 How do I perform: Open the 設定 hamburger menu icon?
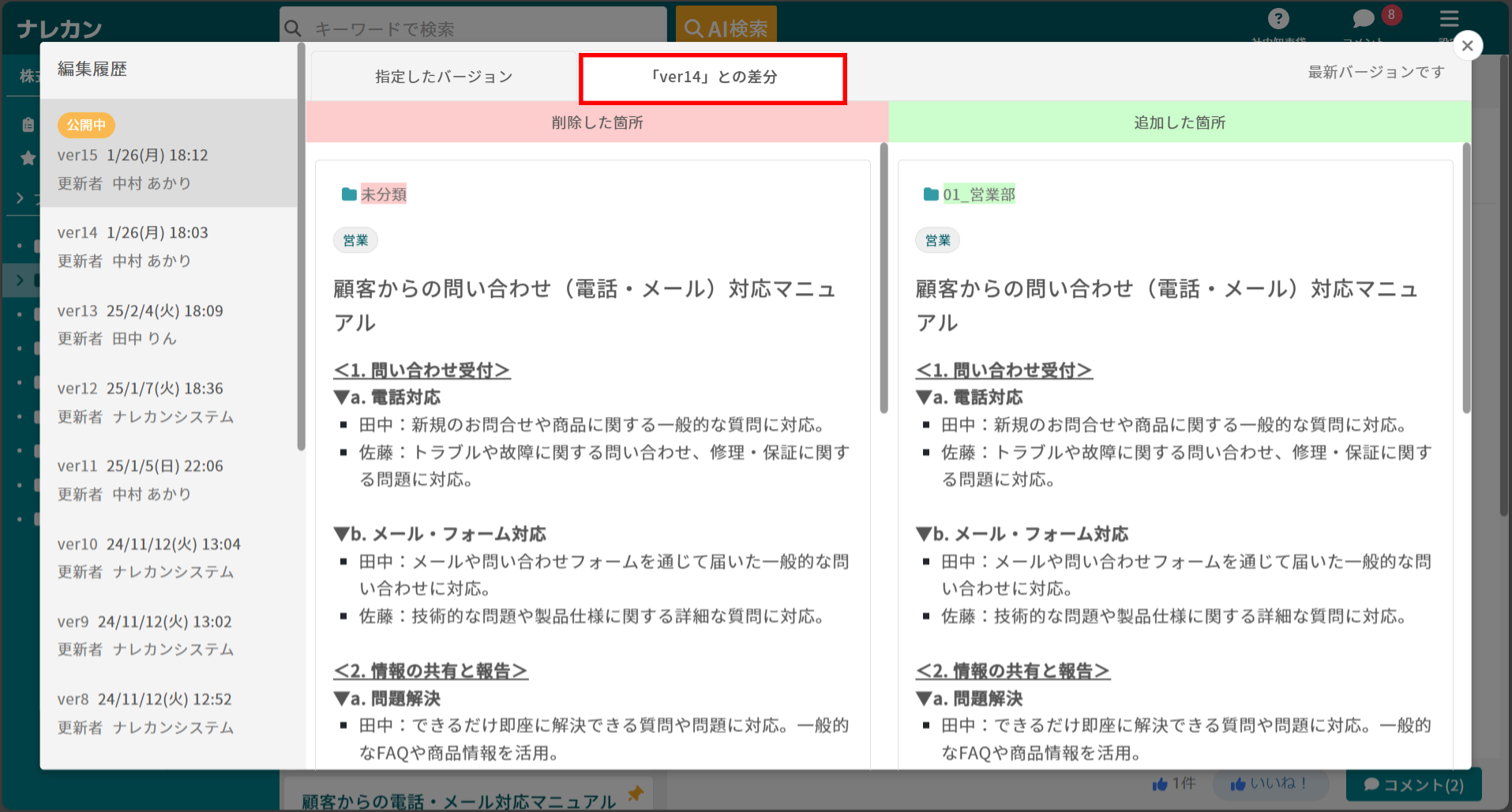pos(1450,18)
